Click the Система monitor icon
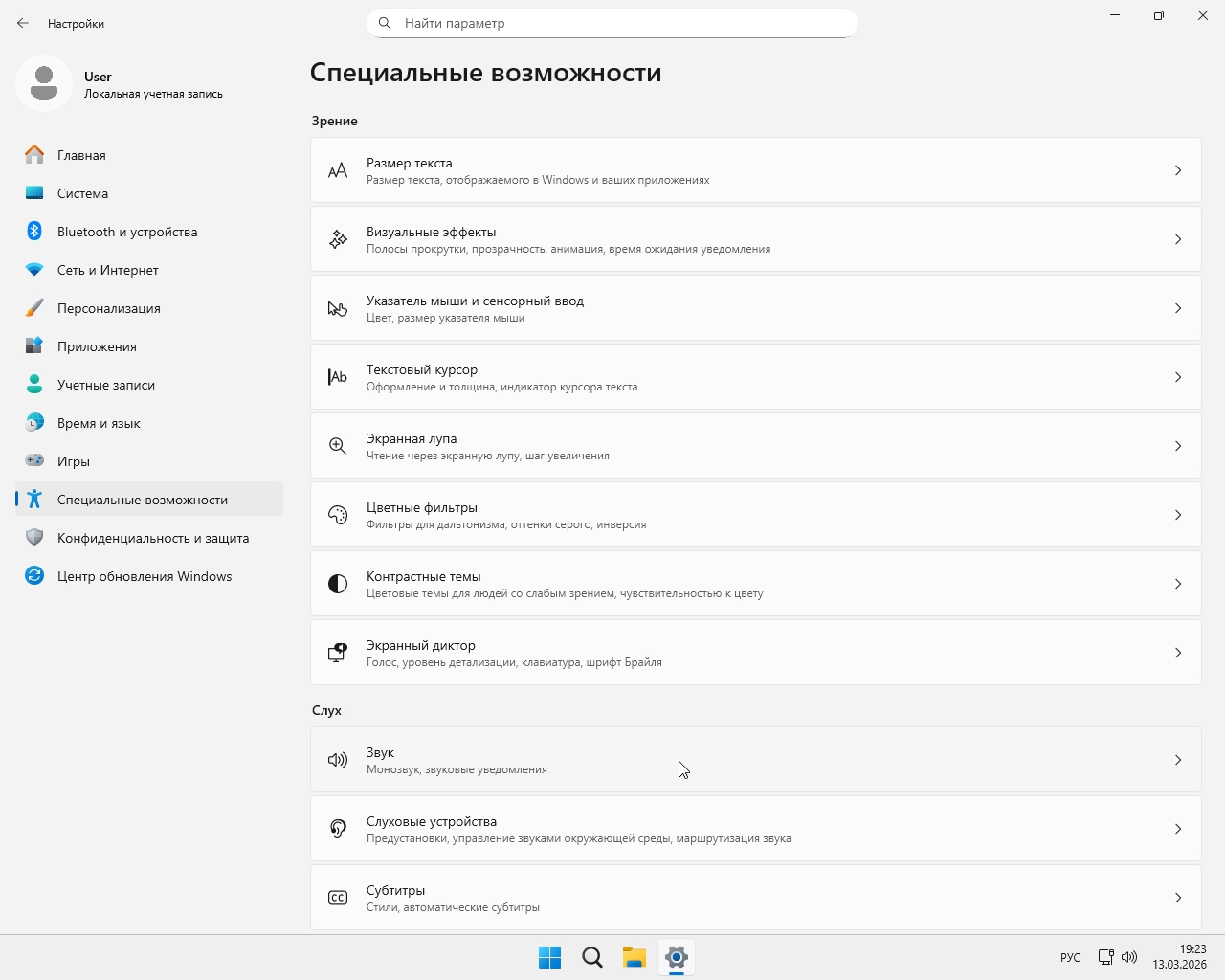 point(34,193)
